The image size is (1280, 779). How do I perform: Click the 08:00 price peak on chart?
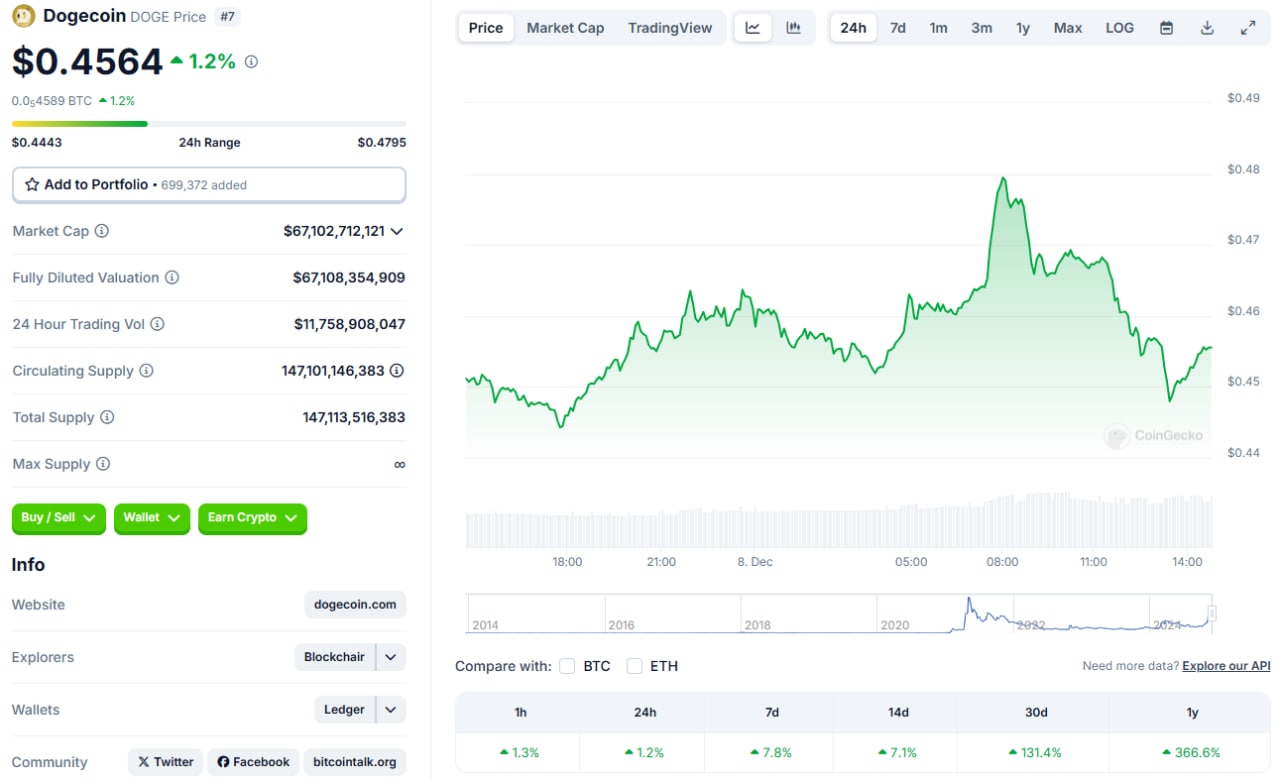point(1002,178)
